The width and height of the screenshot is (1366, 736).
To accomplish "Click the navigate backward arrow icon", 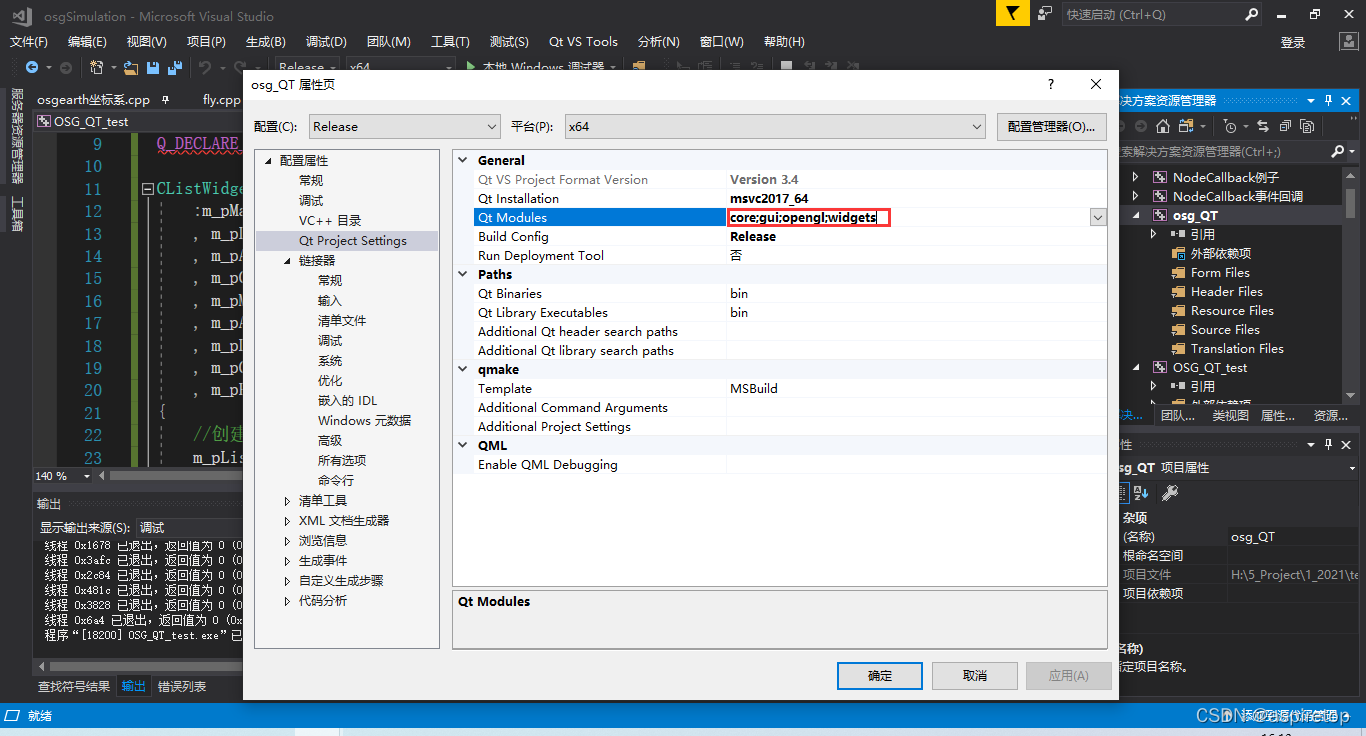I will point(32,67).
